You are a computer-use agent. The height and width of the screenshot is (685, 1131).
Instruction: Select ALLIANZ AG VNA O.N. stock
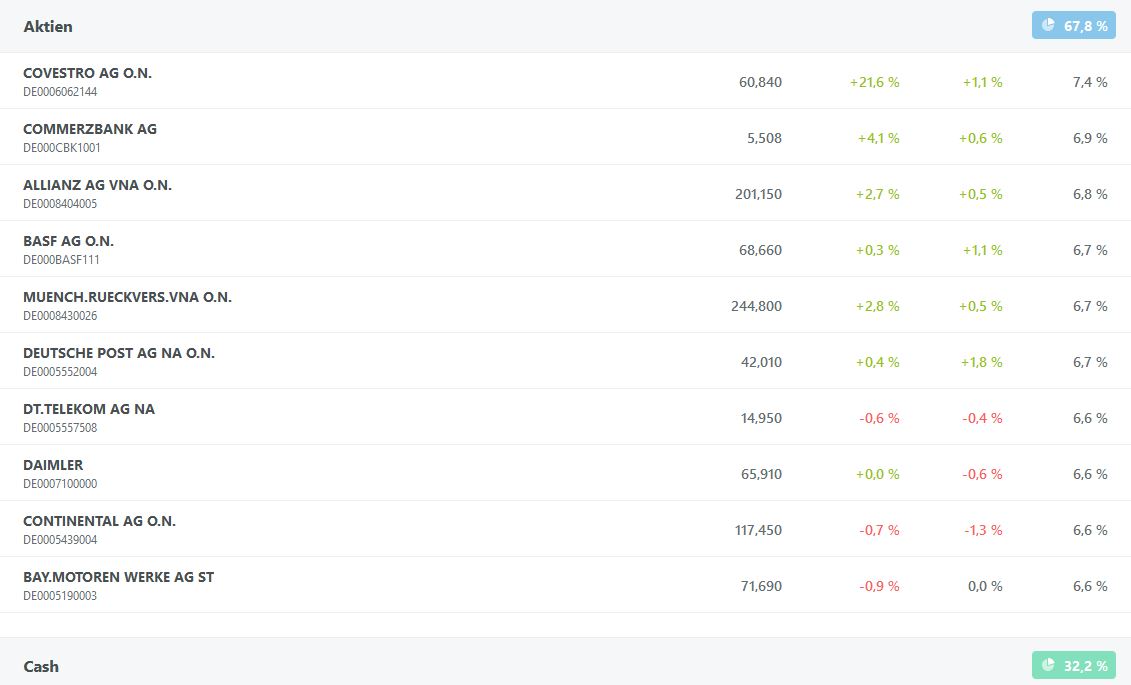coord(97,185)
